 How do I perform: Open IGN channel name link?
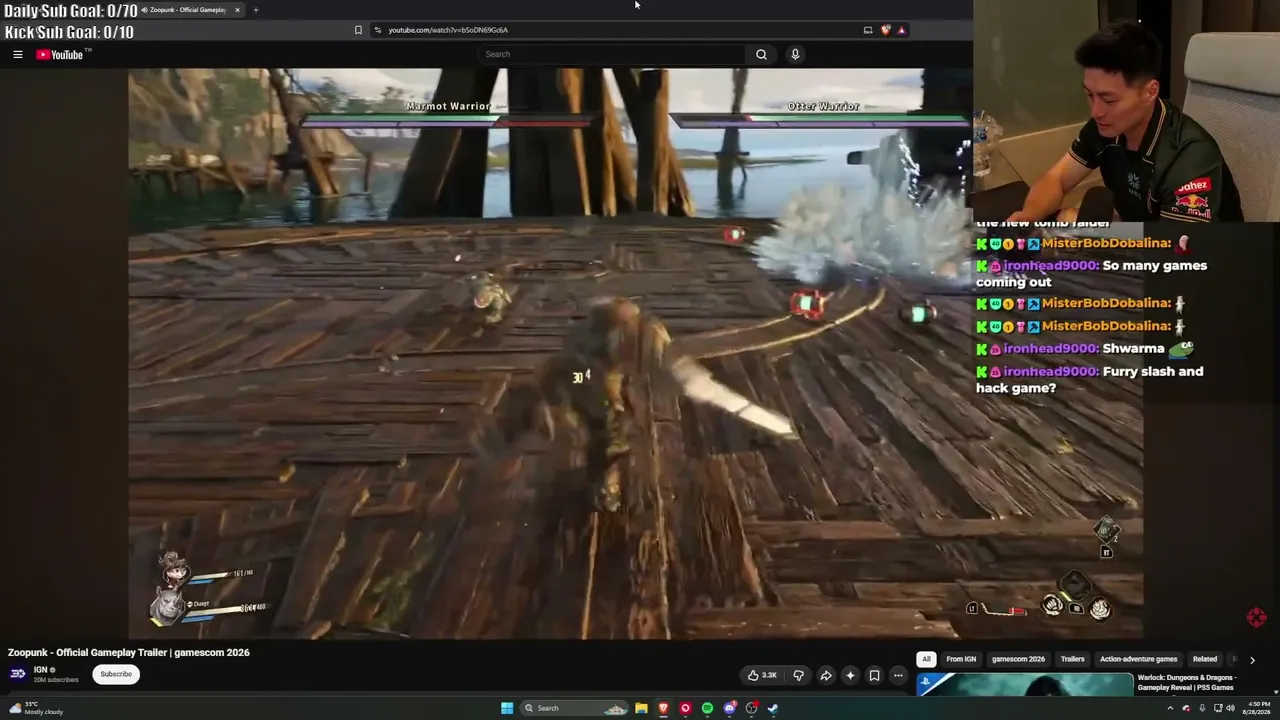pyautogui.click(x=41, y=670)
